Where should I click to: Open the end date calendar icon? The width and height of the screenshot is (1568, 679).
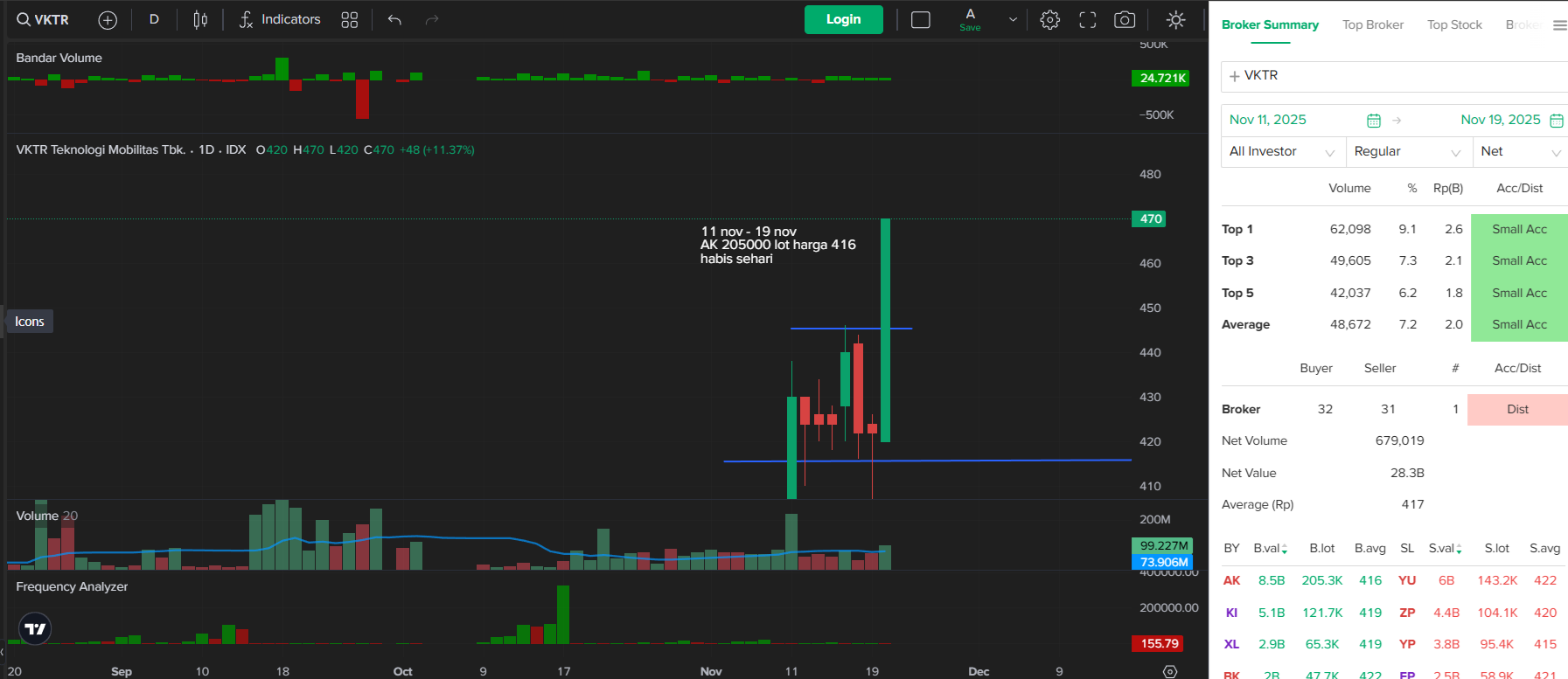(1557, 121)
